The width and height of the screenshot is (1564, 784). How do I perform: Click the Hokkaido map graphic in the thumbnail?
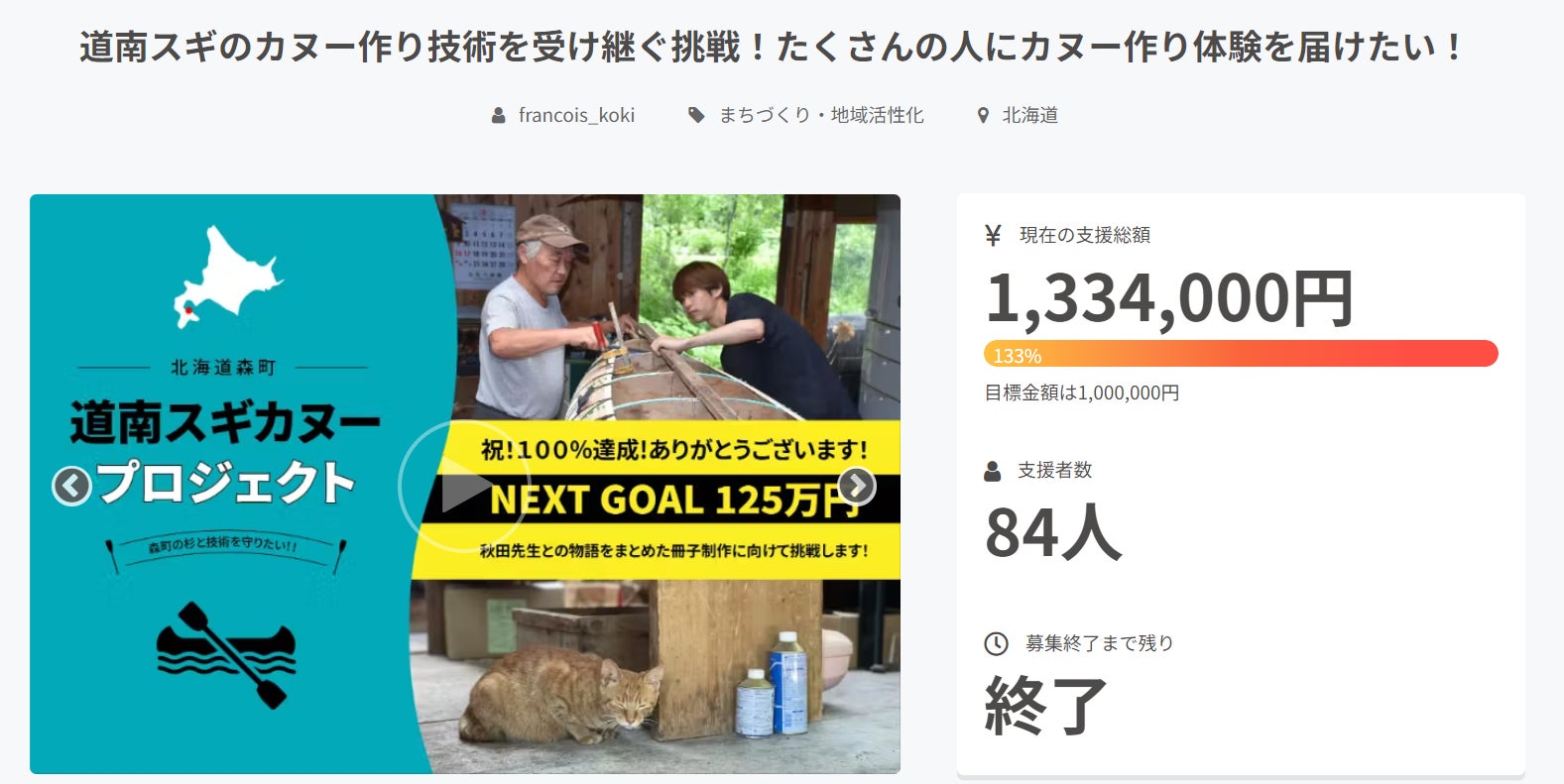(x=227, y=277)
